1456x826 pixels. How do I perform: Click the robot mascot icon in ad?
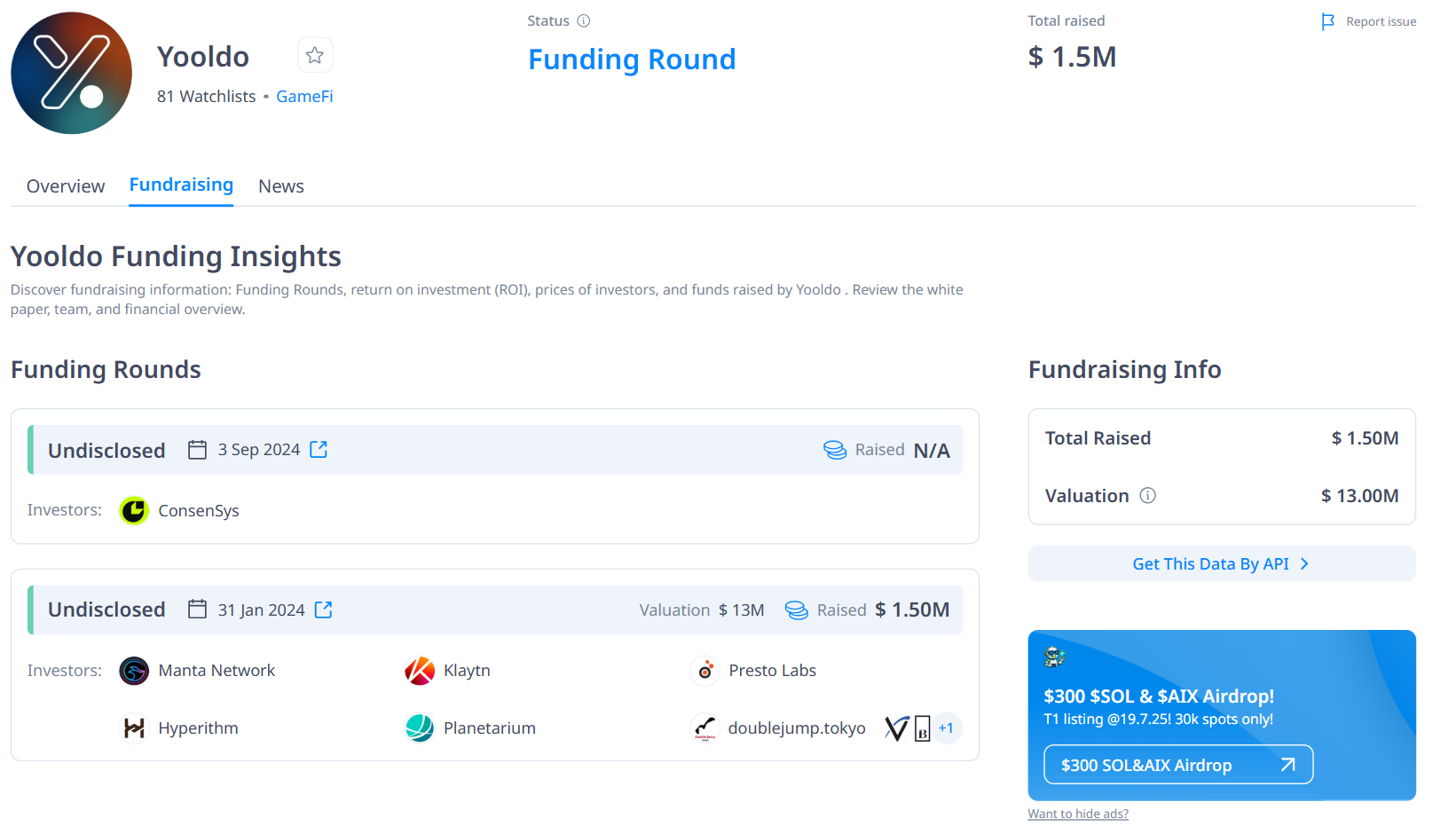[1055, 657]
